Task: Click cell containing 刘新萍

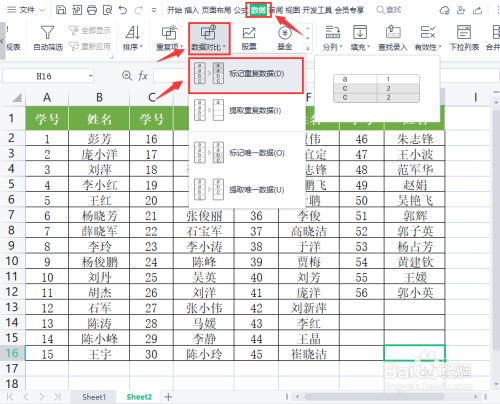Action: 309,308
